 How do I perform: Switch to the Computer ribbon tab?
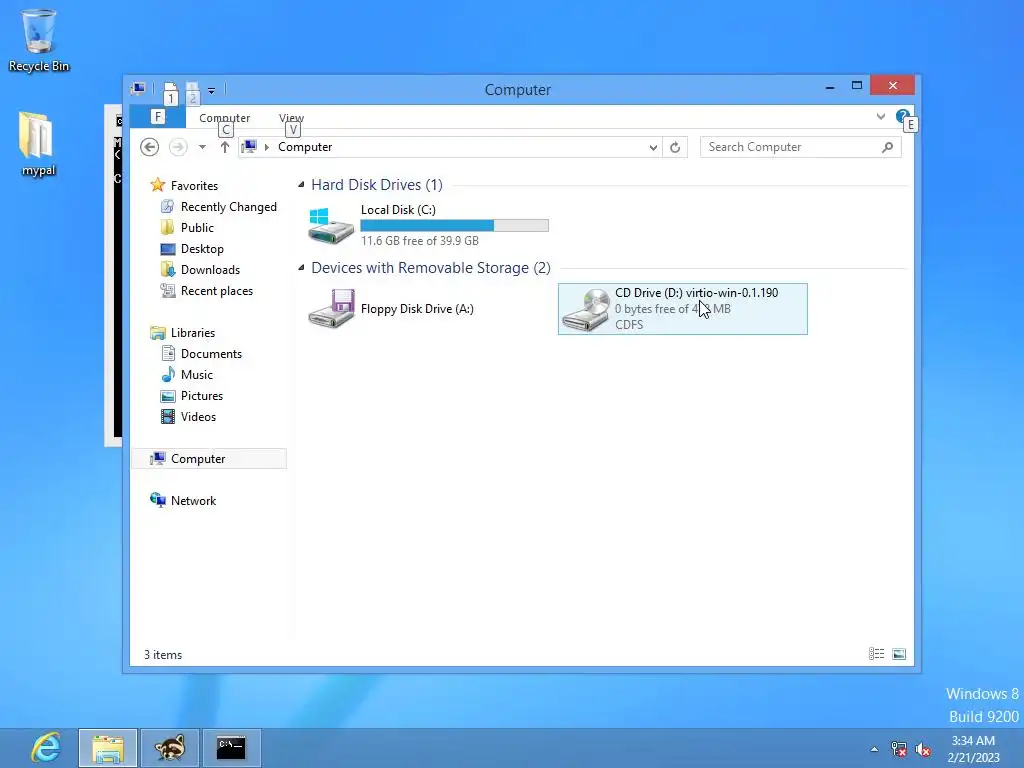click(225, 118)
